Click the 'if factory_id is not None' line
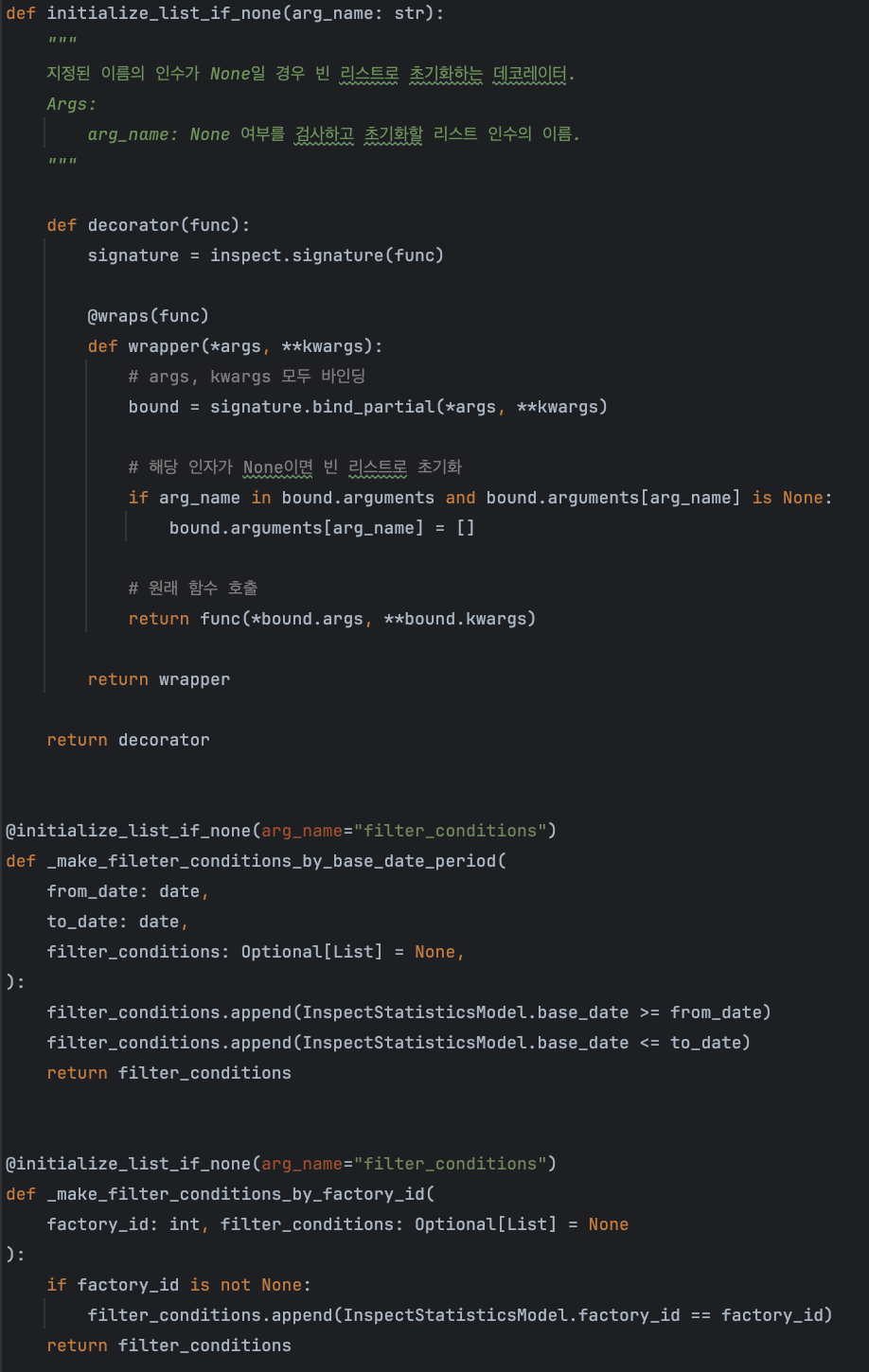Viewport: 869px width, 1372px height. tap(179, 1285)
